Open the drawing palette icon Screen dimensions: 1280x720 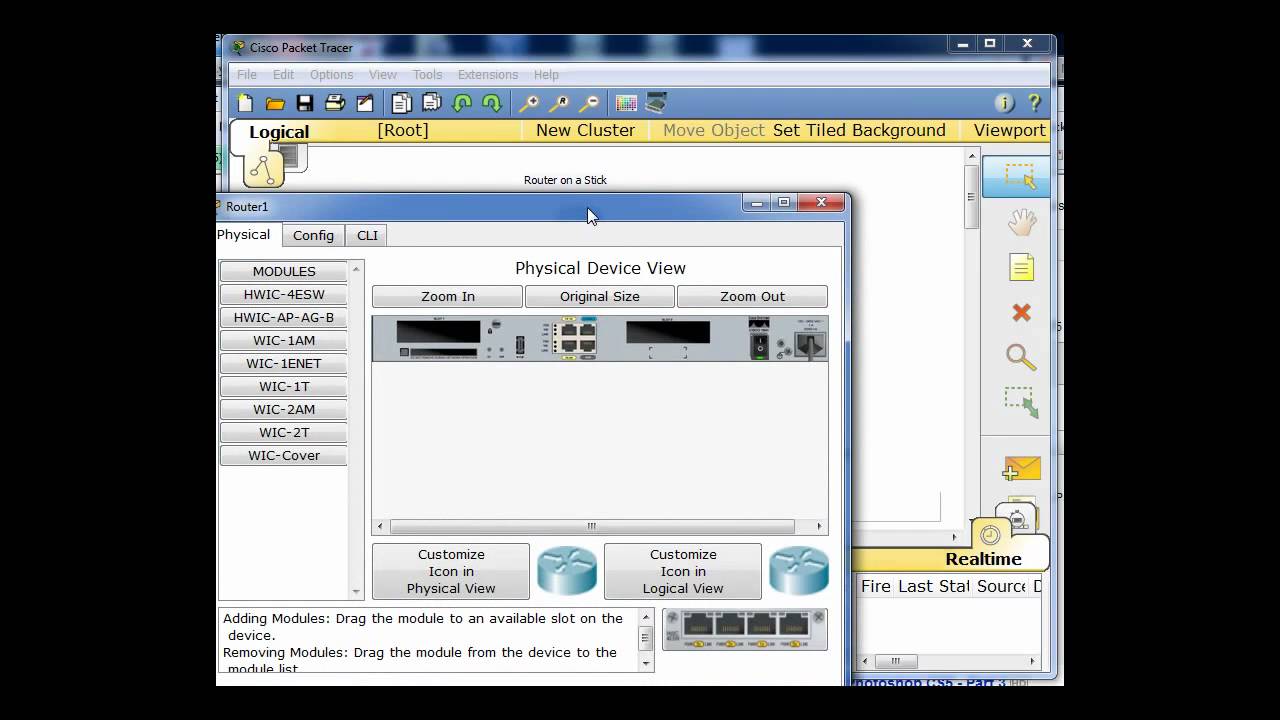pos(626,103)
